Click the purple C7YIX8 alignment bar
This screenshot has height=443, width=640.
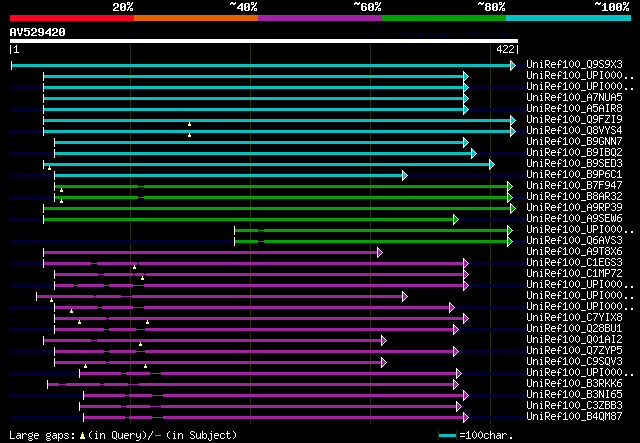(259, 318)
